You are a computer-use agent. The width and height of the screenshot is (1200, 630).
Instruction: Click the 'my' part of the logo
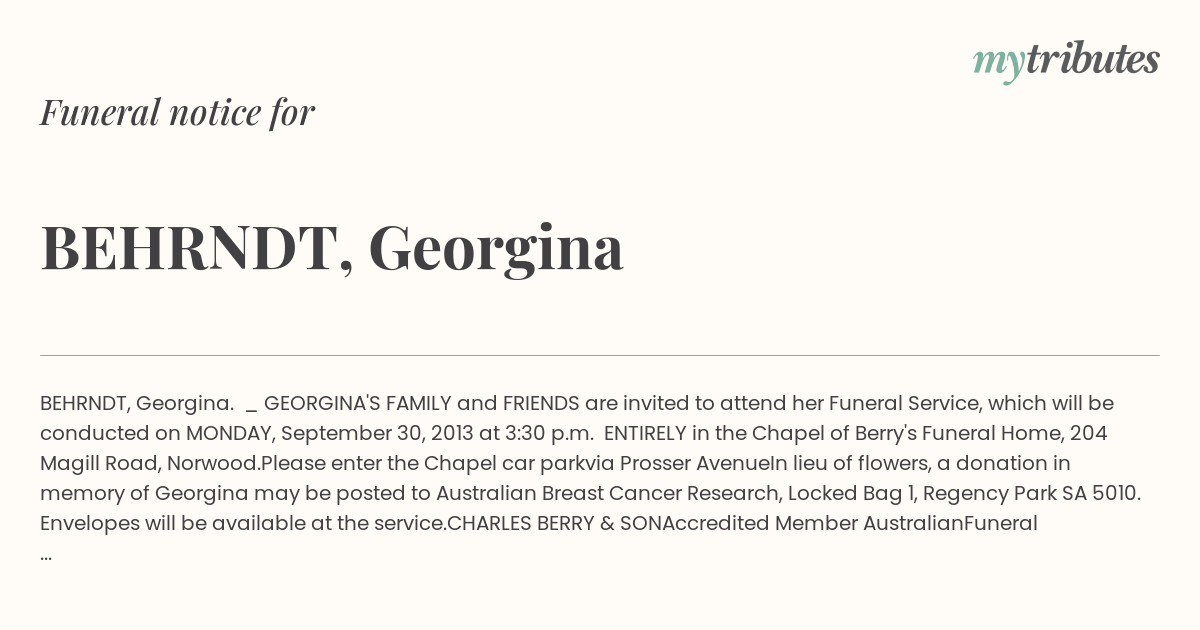tap(999, 63)
